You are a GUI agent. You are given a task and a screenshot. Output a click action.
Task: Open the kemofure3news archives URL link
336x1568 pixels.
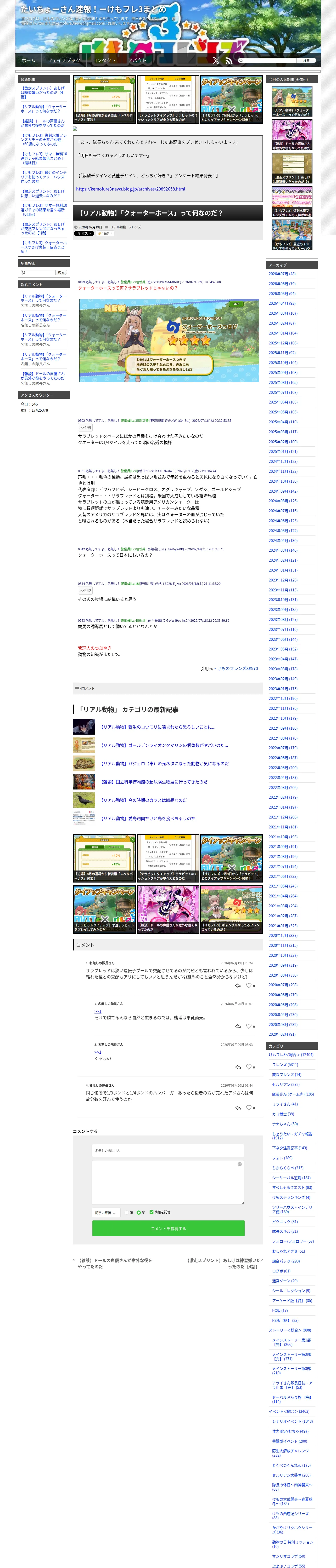click(x=131, y=189)
